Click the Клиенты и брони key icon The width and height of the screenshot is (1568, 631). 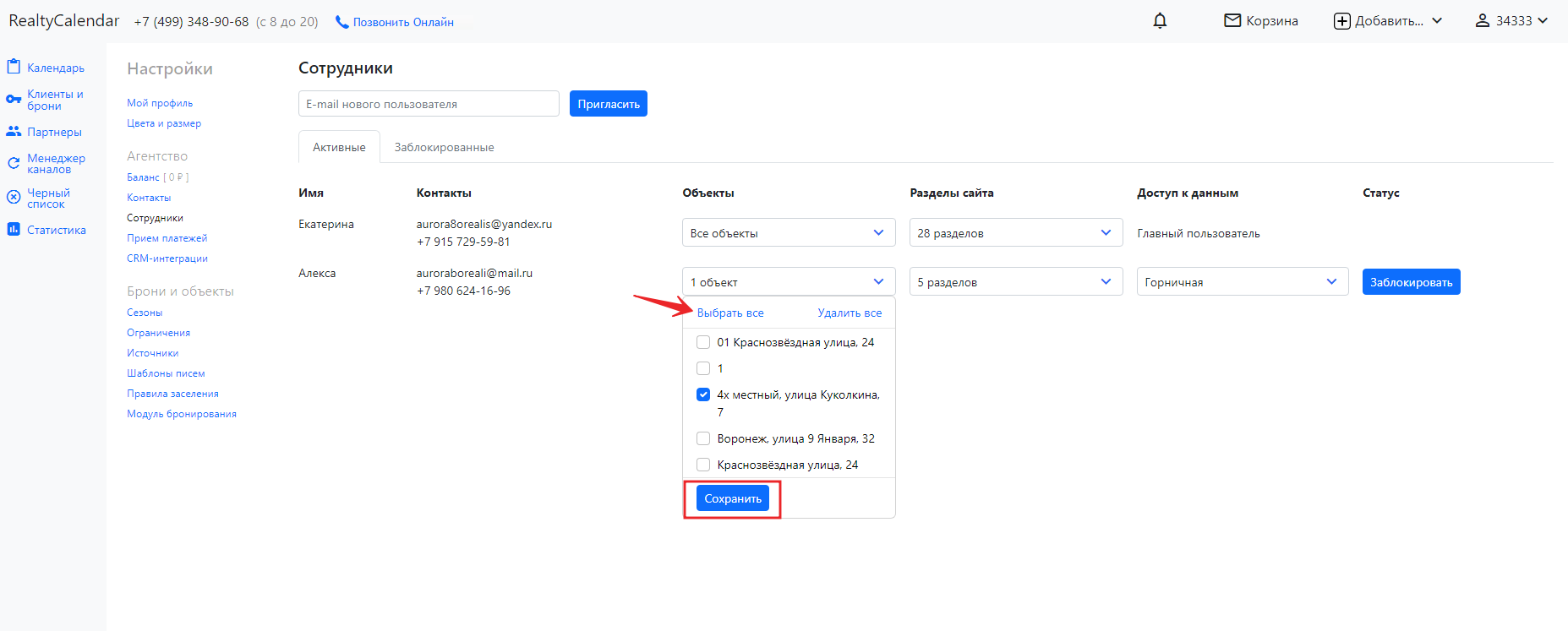click(x=14, y=100)
